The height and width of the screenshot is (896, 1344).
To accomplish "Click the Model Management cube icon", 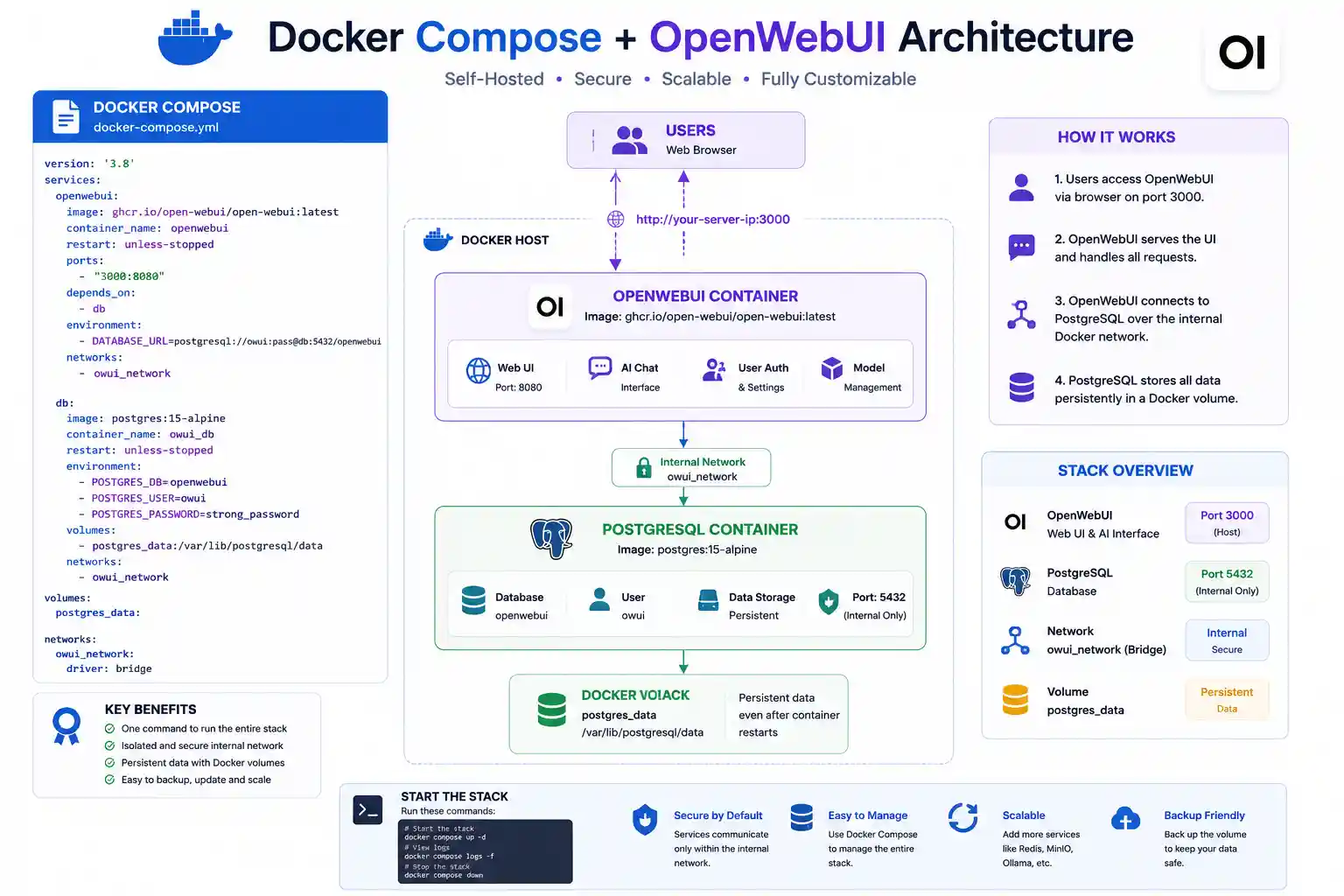I will [x=831, y=368].
